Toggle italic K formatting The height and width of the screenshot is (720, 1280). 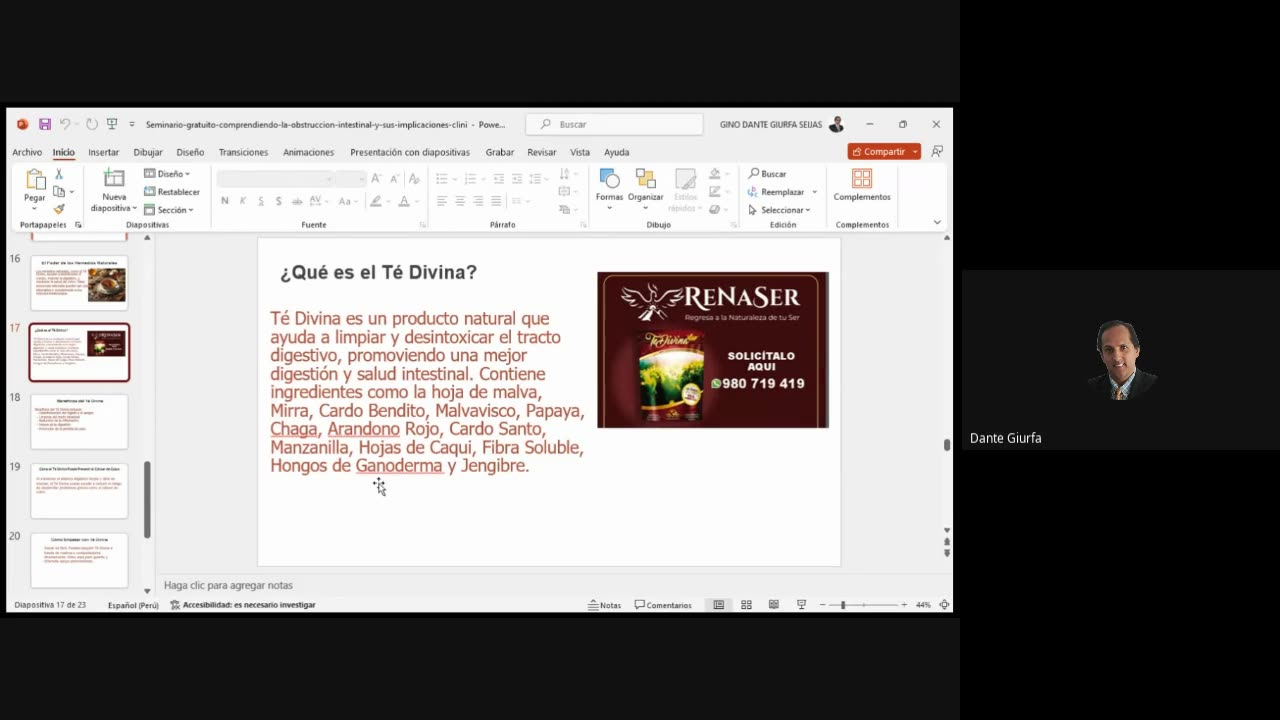tap(243, 201)
